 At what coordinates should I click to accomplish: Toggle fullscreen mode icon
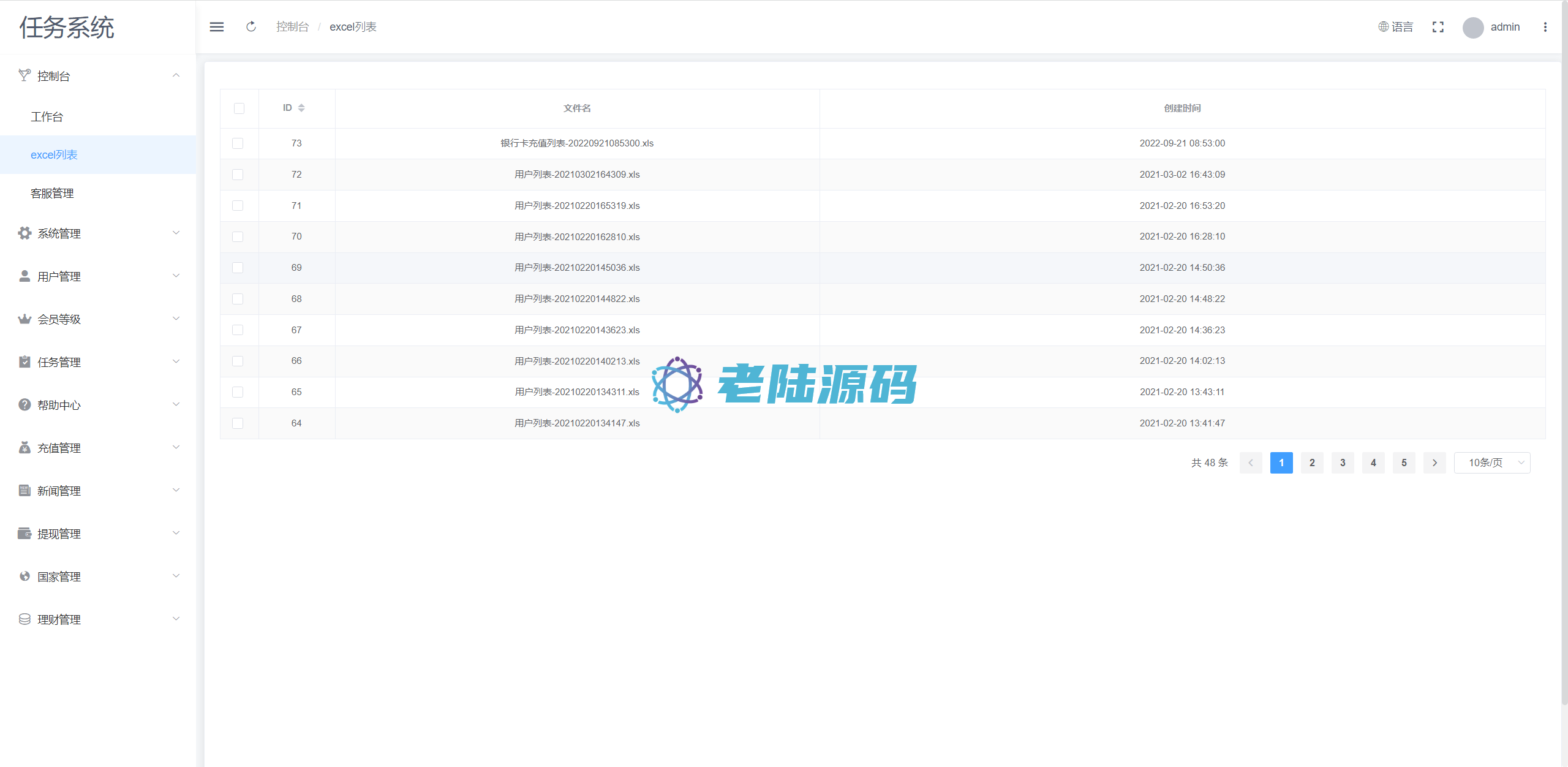(1438, 27)
